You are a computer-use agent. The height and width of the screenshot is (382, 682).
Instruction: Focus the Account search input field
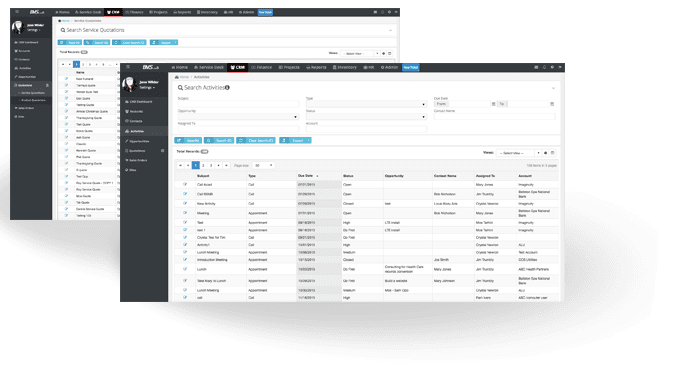(x=366, y=129)
